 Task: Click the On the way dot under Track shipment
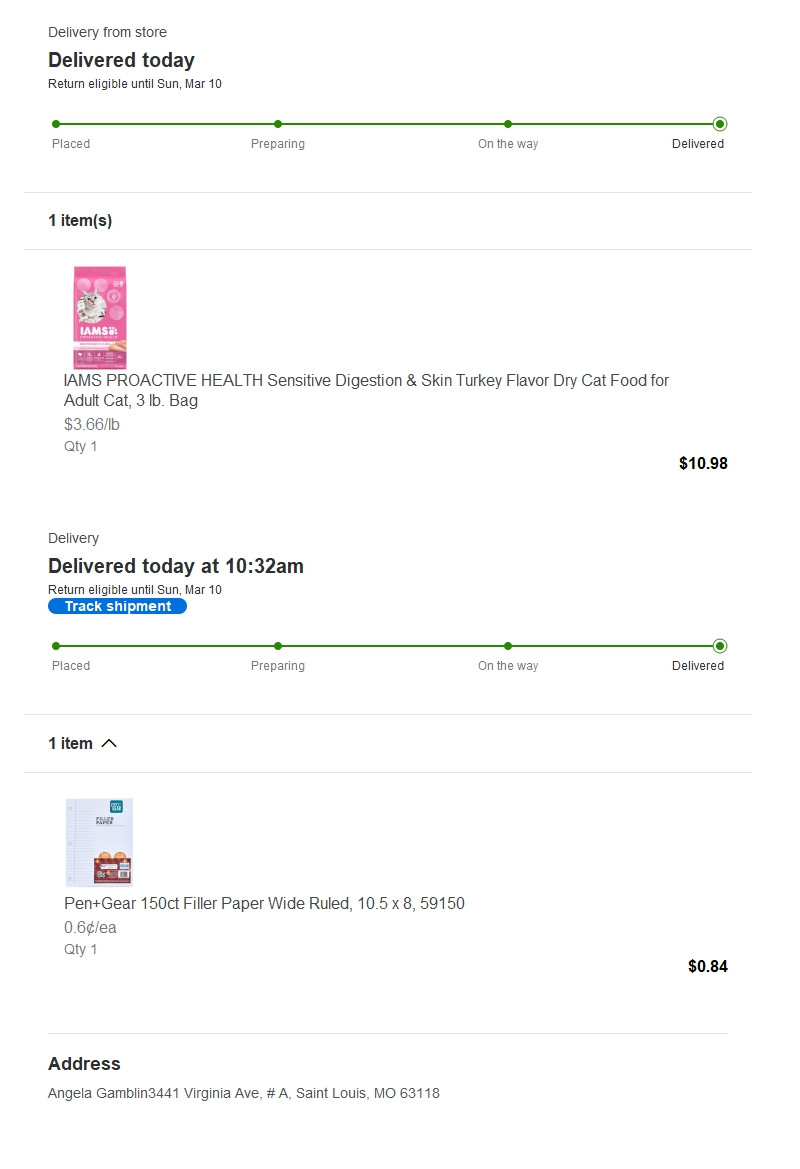508,646
